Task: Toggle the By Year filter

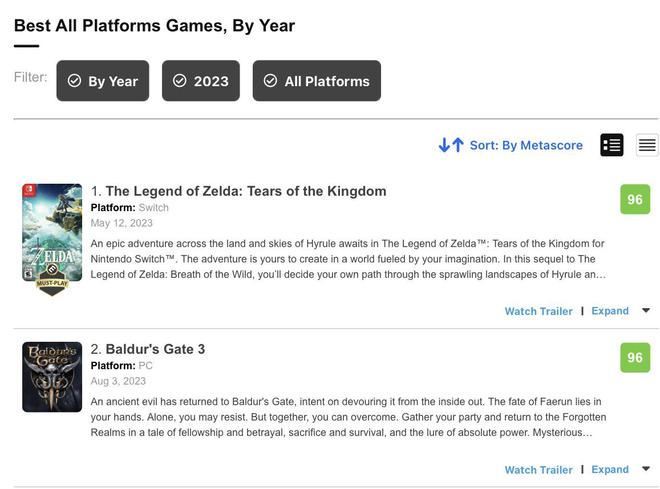Action: click(103, 80)
